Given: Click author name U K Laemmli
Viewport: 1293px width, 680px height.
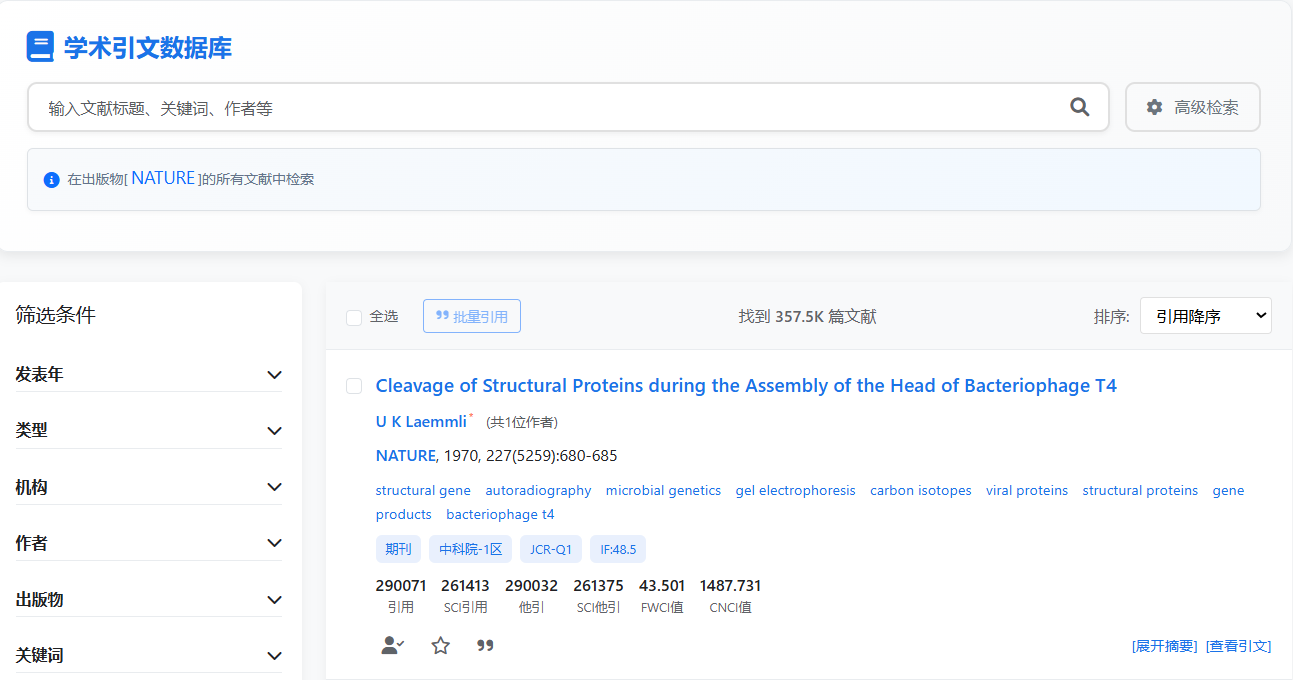Looking at the screenshot, I should [x=420, y=422].
